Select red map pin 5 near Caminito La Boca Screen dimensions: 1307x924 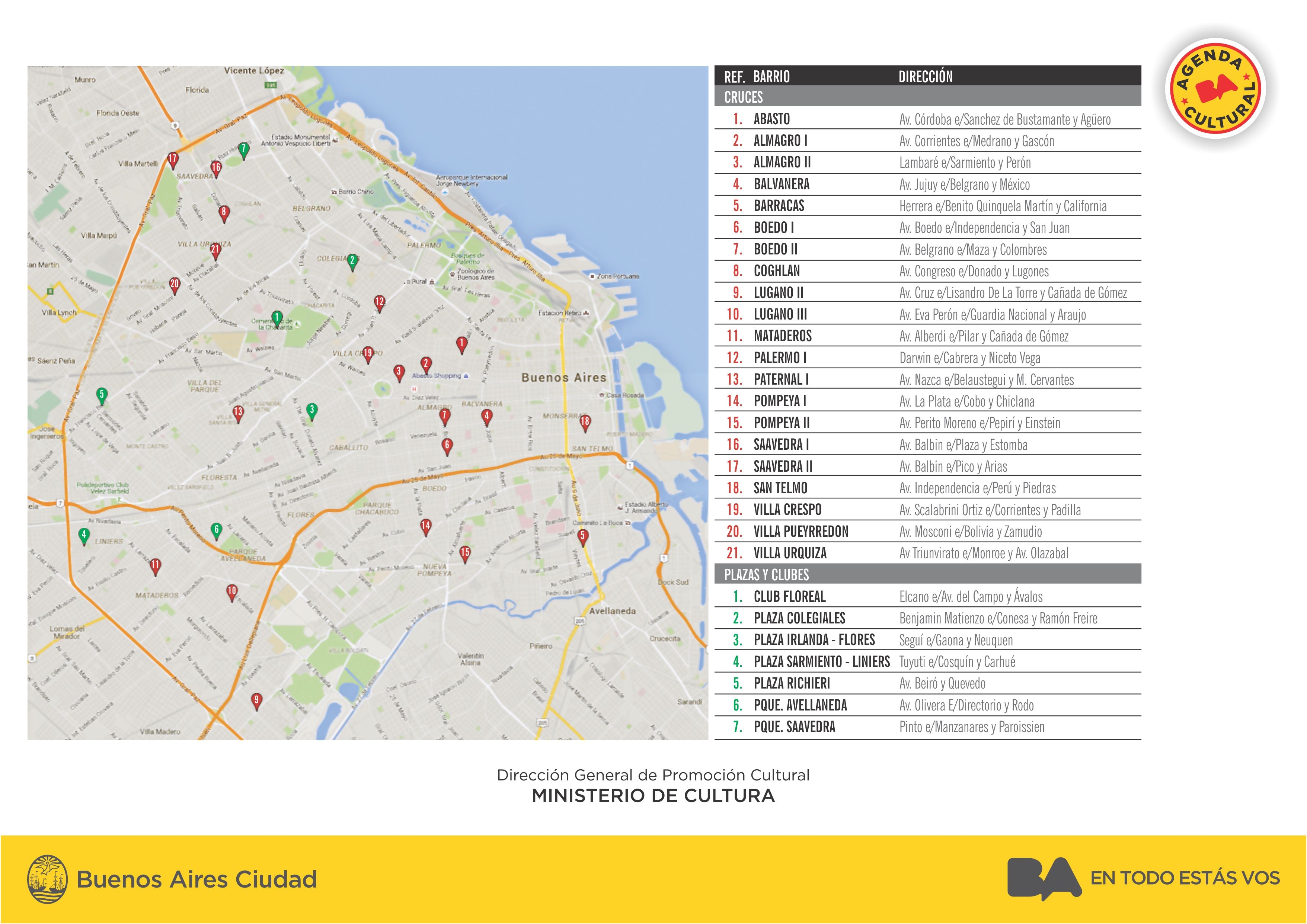pyautogui.click(x=582, y=538)
